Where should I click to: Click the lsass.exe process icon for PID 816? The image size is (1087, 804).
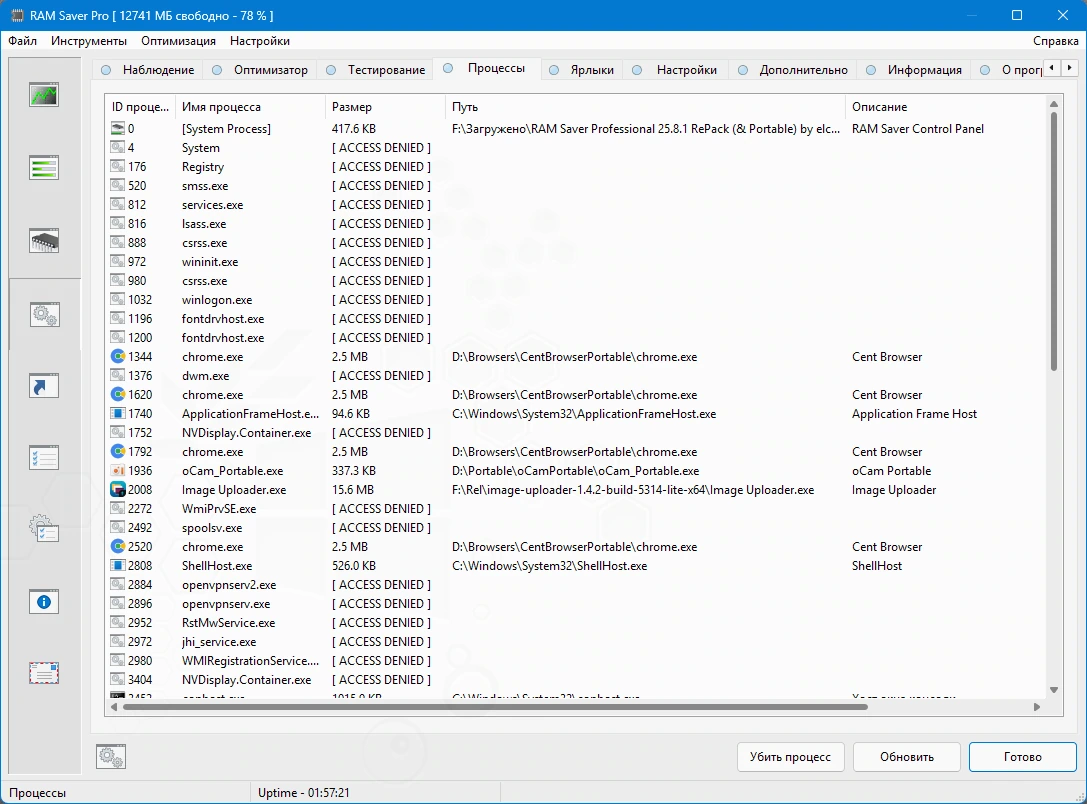pyautogui.click(x=118, y=223)
